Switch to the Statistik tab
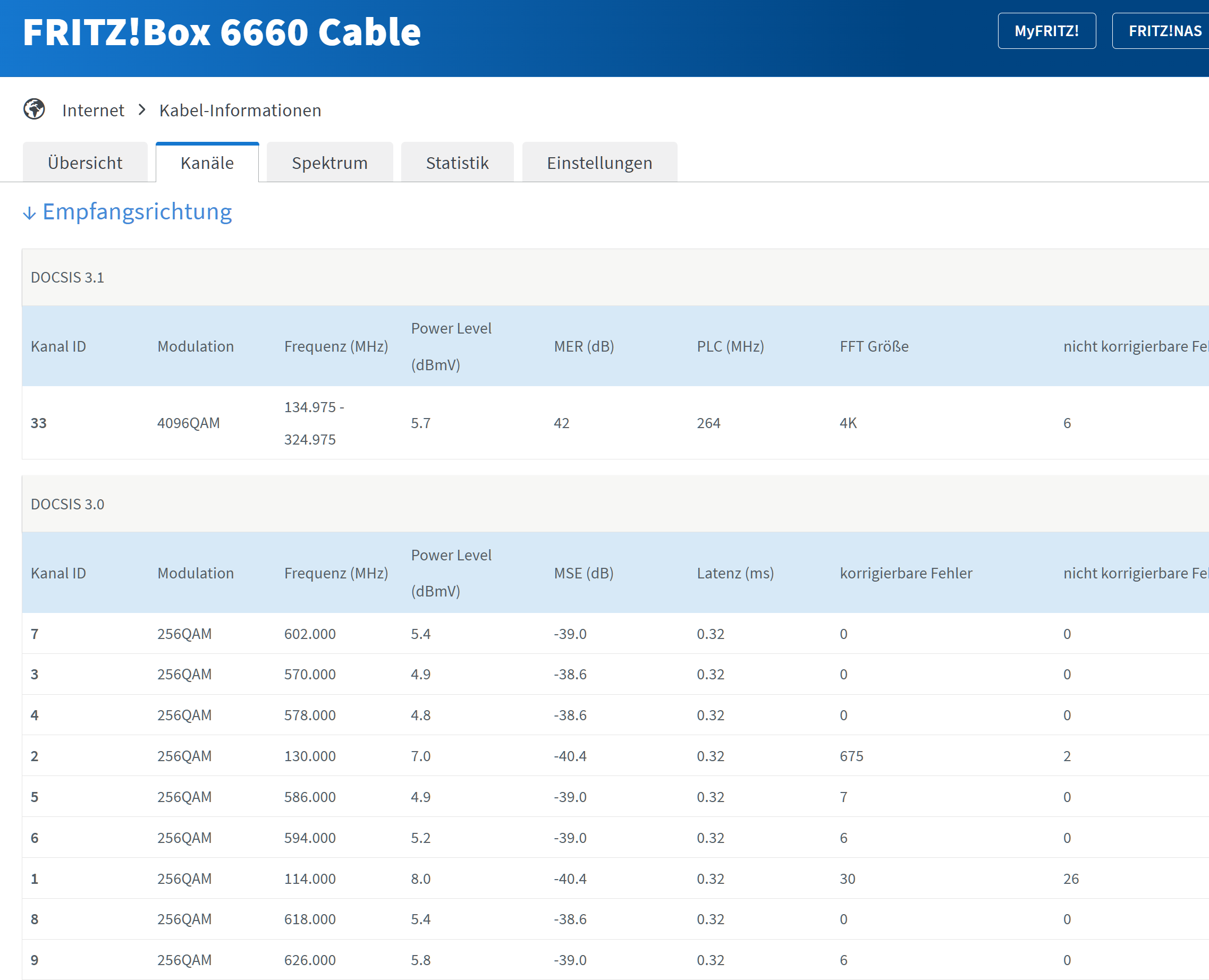The image size is (1209, 980). click(458, 163)
